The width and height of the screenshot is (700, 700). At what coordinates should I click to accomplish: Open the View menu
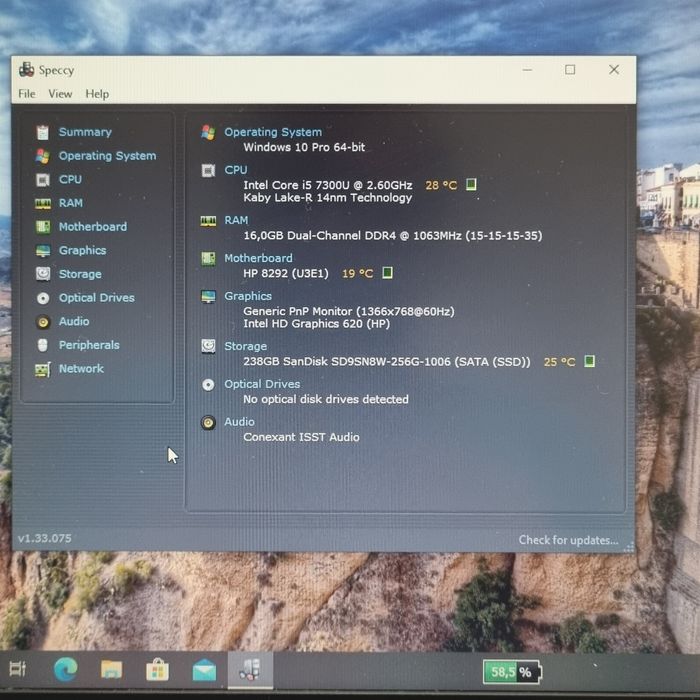(x=60, y=94)
